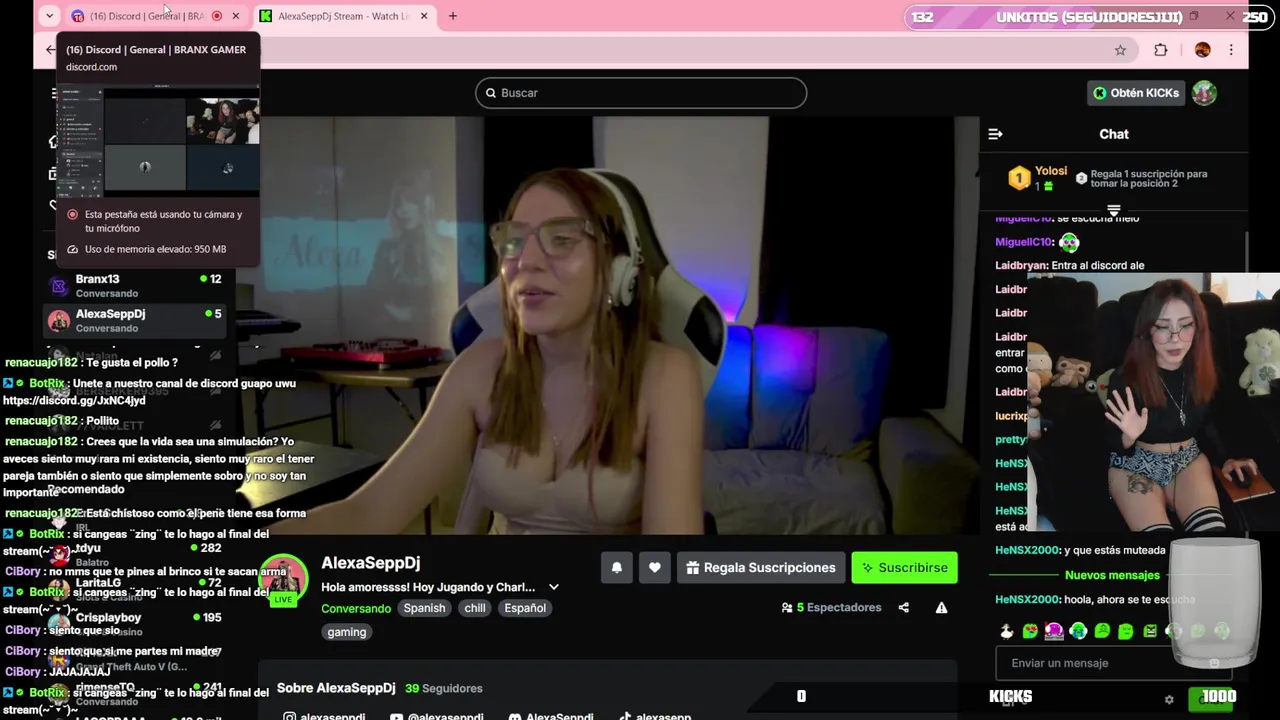Pick the purple DJ emote
The height and width of the screenshot is (720, 1280).
point(1054,631)
